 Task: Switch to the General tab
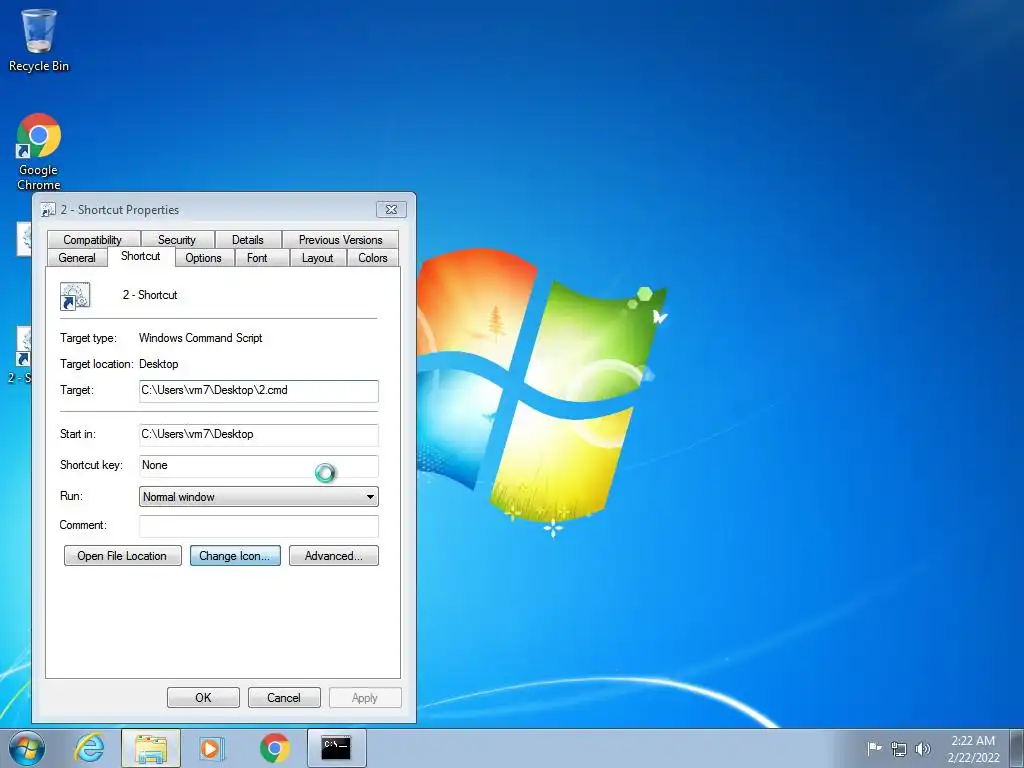[77, 258]
